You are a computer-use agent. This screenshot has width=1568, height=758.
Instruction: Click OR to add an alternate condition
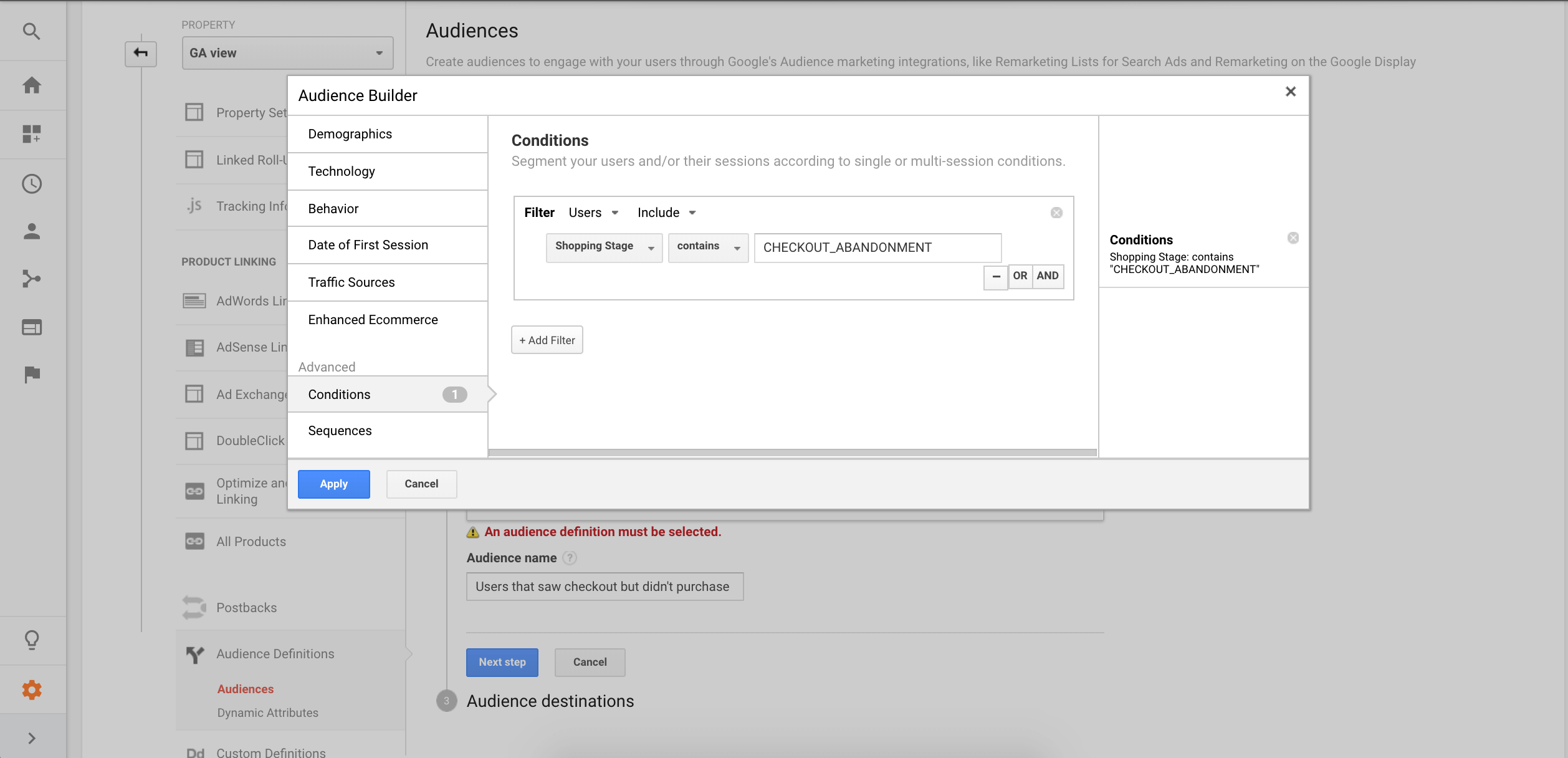pyautogui.click(x=1020, y=276)
